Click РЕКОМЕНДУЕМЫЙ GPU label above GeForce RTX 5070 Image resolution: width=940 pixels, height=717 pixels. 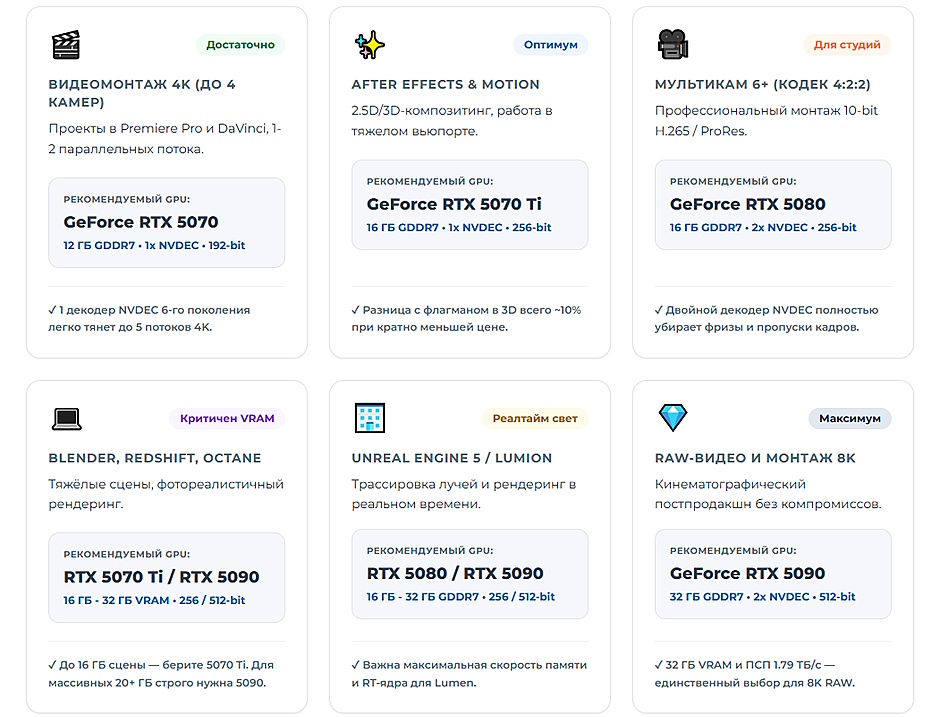coord(126,199)
